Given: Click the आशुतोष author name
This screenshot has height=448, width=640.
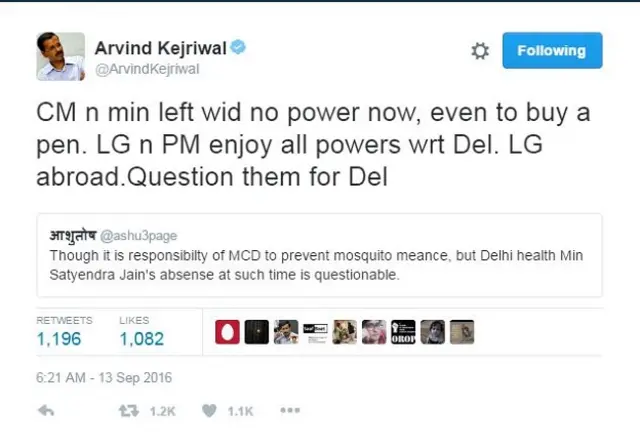Looking at the screenshot, I should pyautogui.click(x=73, y=235).
